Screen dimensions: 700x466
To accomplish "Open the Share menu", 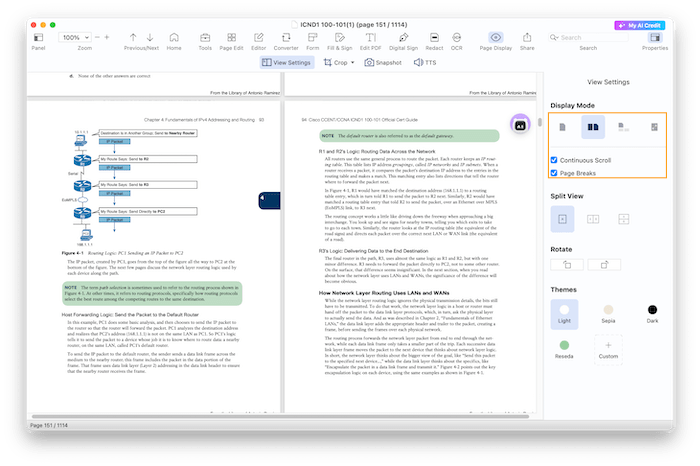I will 527,41.
